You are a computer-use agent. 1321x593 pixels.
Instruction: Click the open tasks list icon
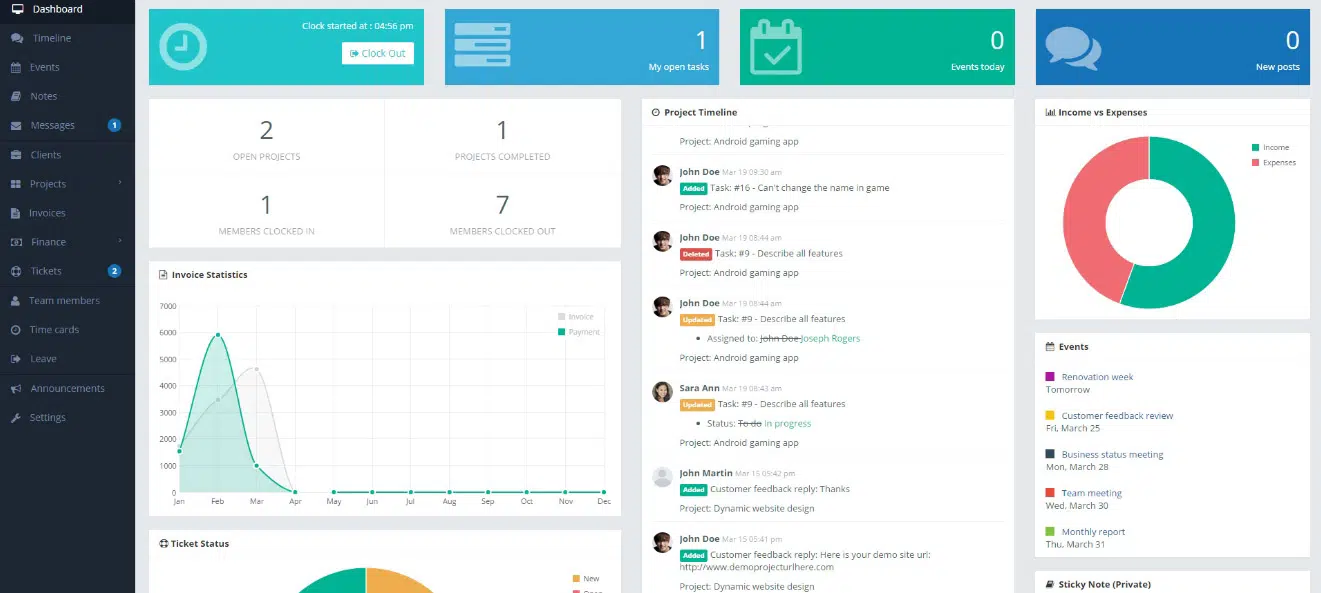(x=483, y=46)
